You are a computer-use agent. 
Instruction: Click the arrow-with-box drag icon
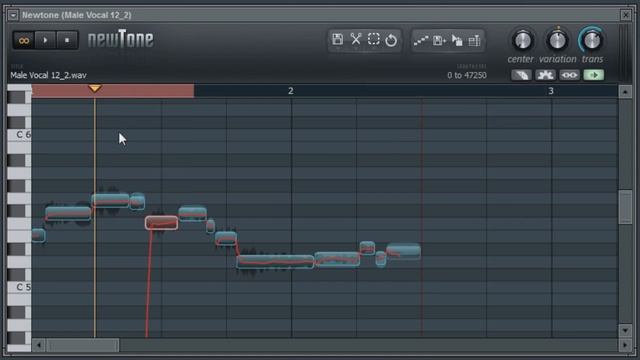click(457, 40)
